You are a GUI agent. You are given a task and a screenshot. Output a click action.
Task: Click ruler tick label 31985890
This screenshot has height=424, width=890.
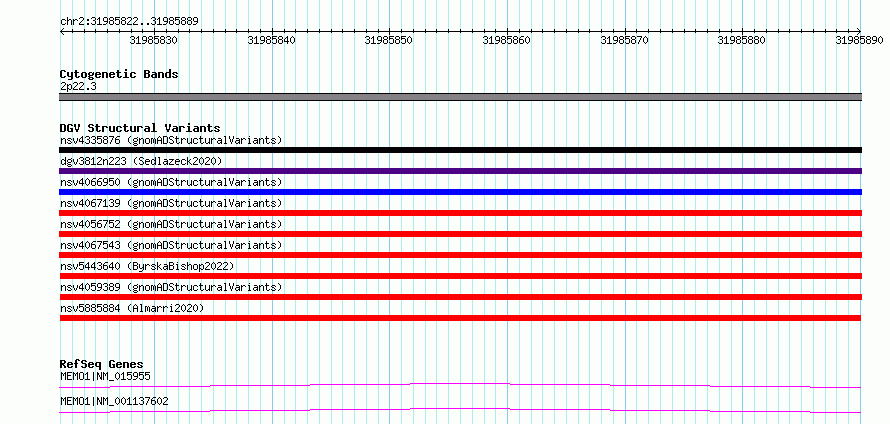coord(860,40)
